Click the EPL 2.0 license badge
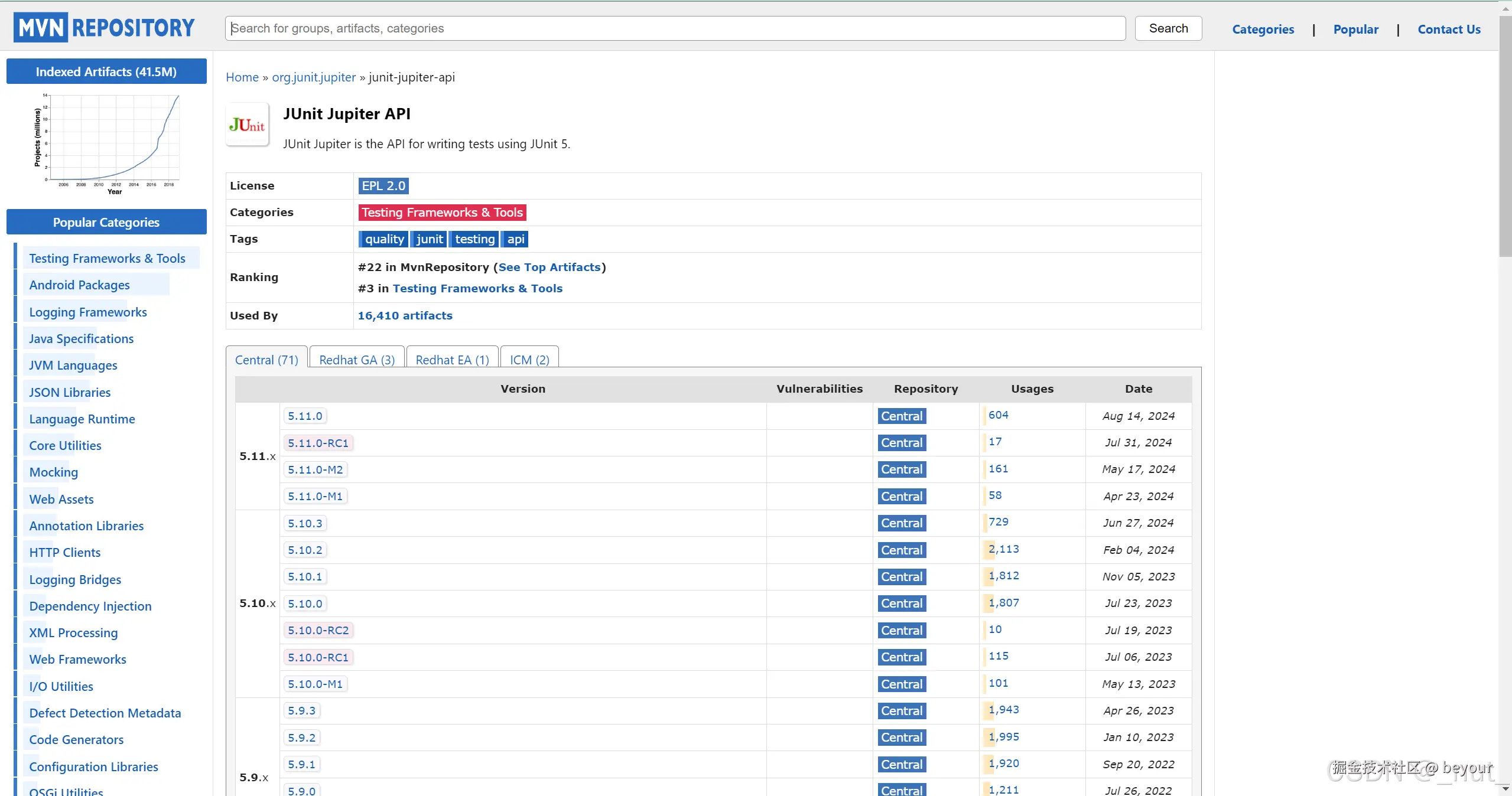The image size is (1512, 796). click(x=383, y=186)
